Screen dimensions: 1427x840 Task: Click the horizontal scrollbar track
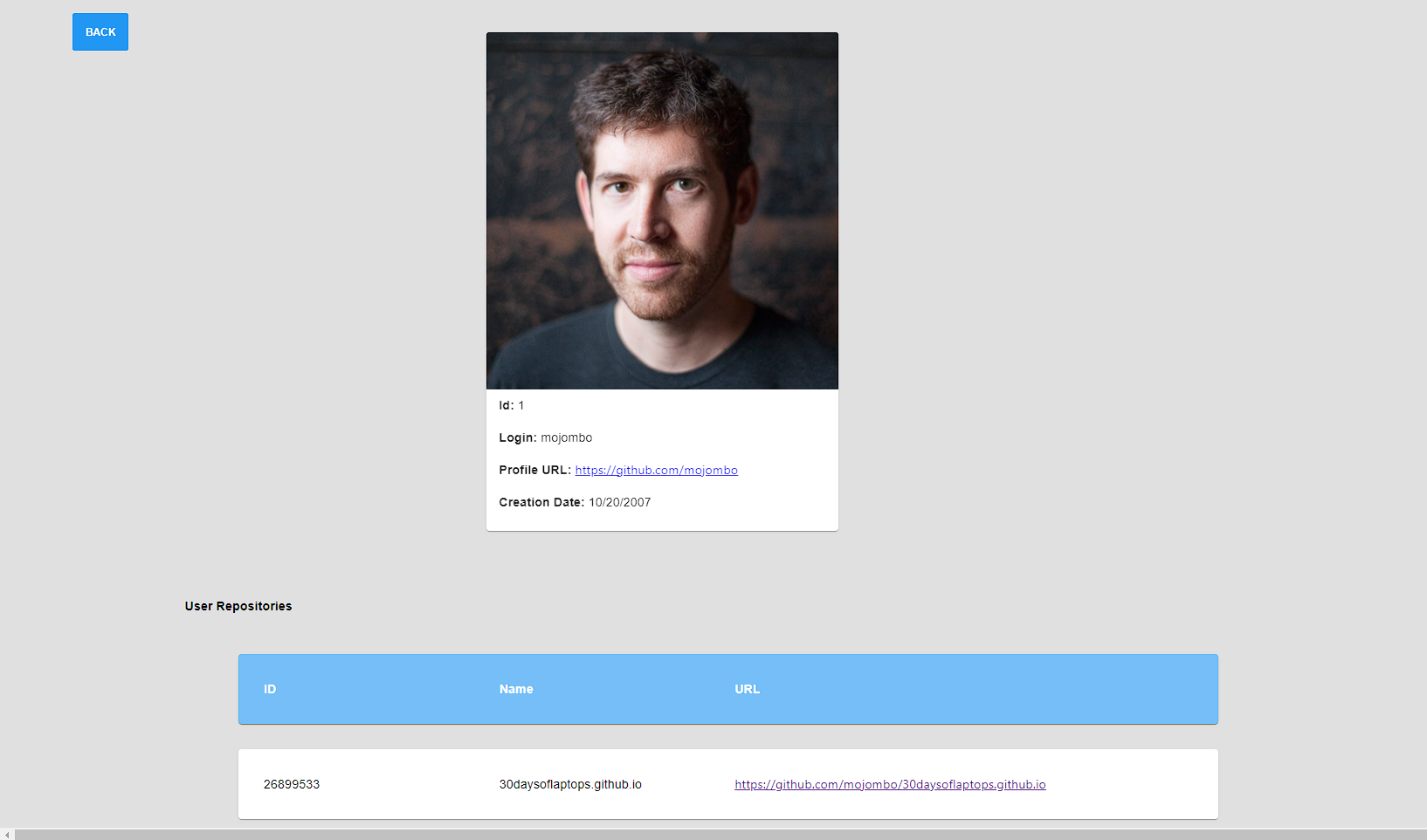(x=720, y=835)
